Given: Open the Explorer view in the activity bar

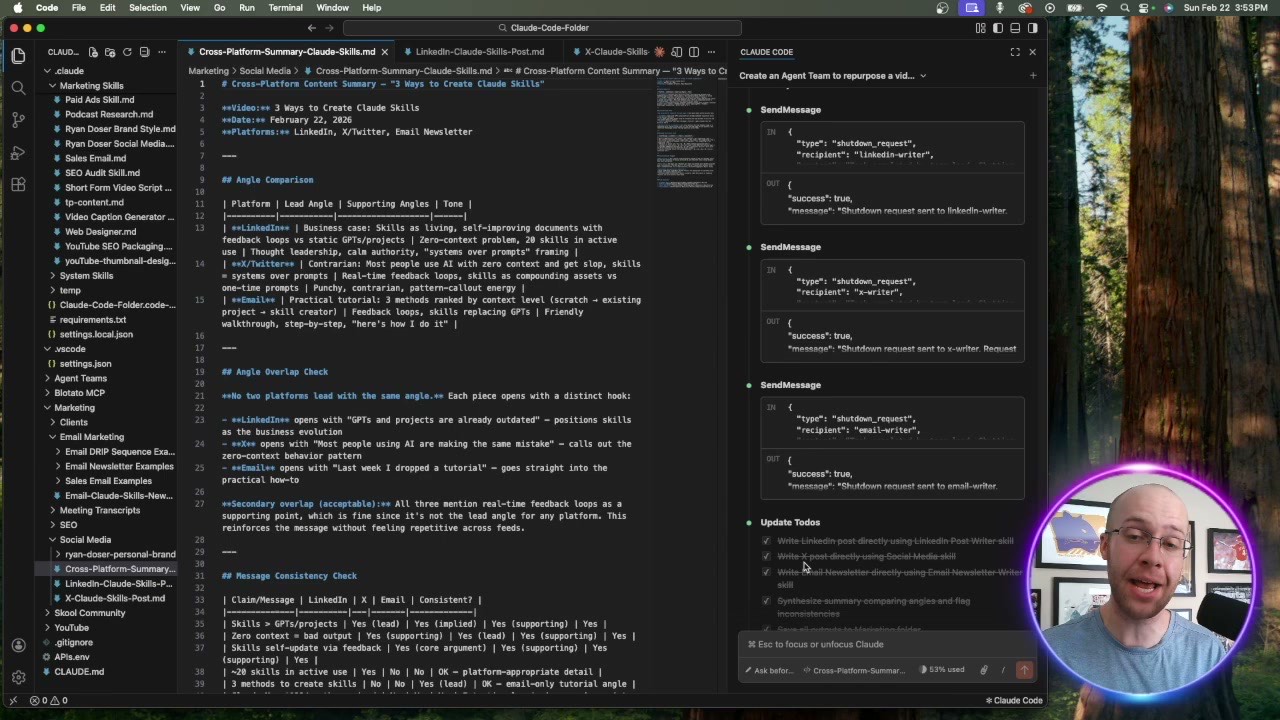Looking at the screenshot, I should pyautogui.click(x=18, y=56).
